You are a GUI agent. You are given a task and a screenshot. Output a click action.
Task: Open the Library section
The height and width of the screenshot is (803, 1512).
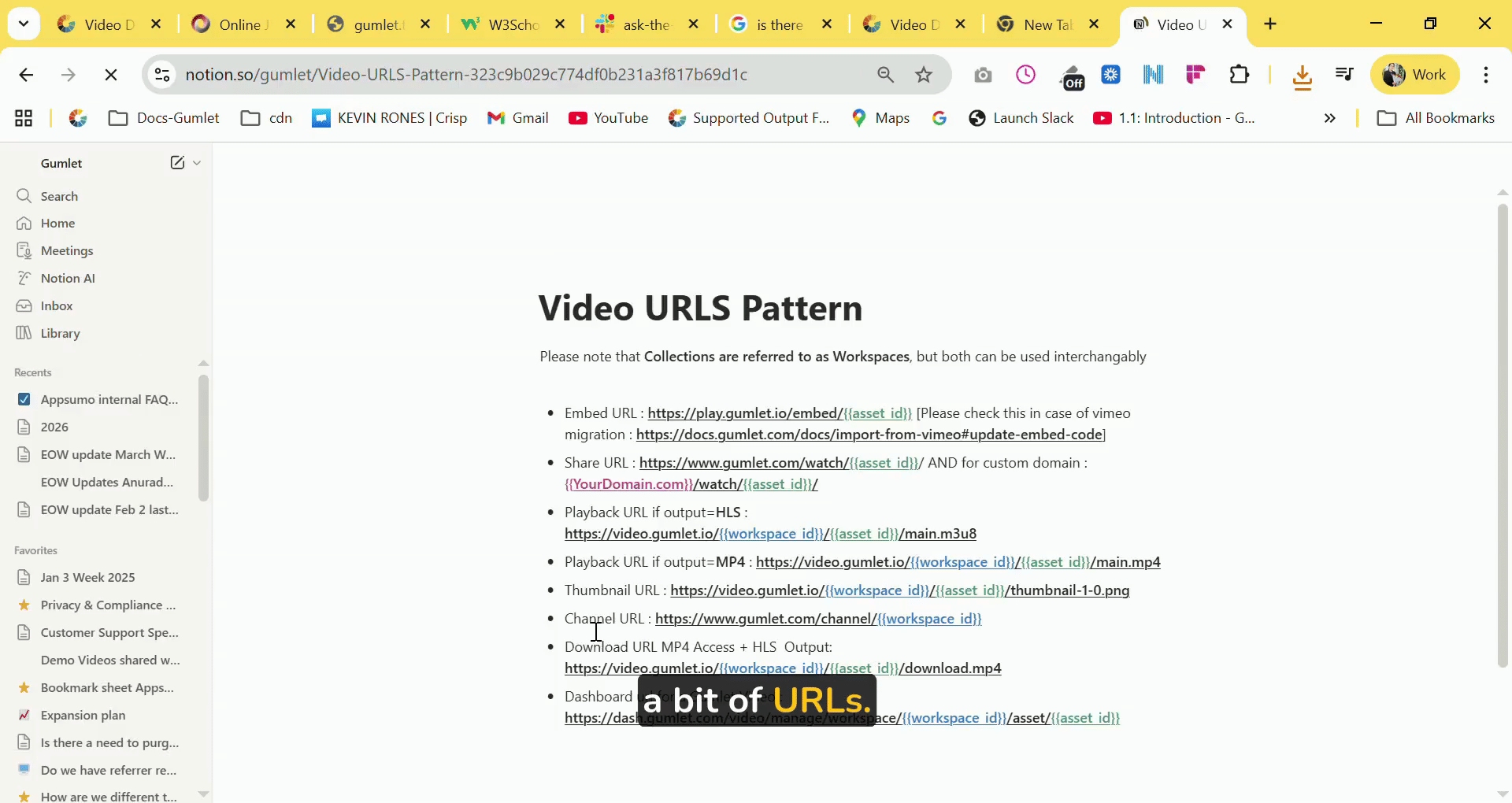(60, 333)
